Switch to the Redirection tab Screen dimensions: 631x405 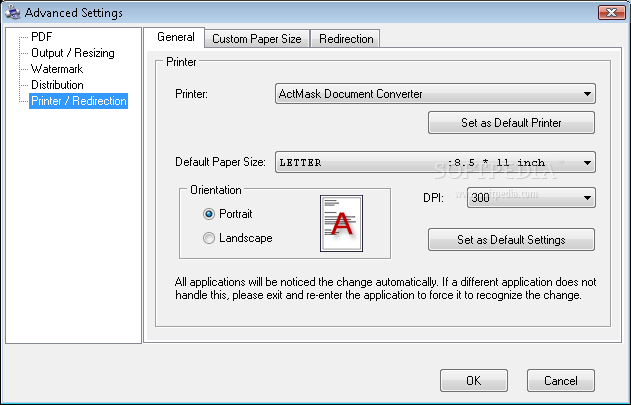pos(346,39)
